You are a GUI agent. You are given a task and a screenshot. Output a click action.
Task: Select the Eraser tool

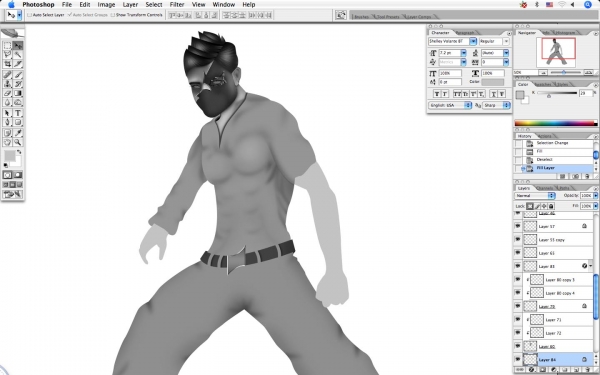7,93
